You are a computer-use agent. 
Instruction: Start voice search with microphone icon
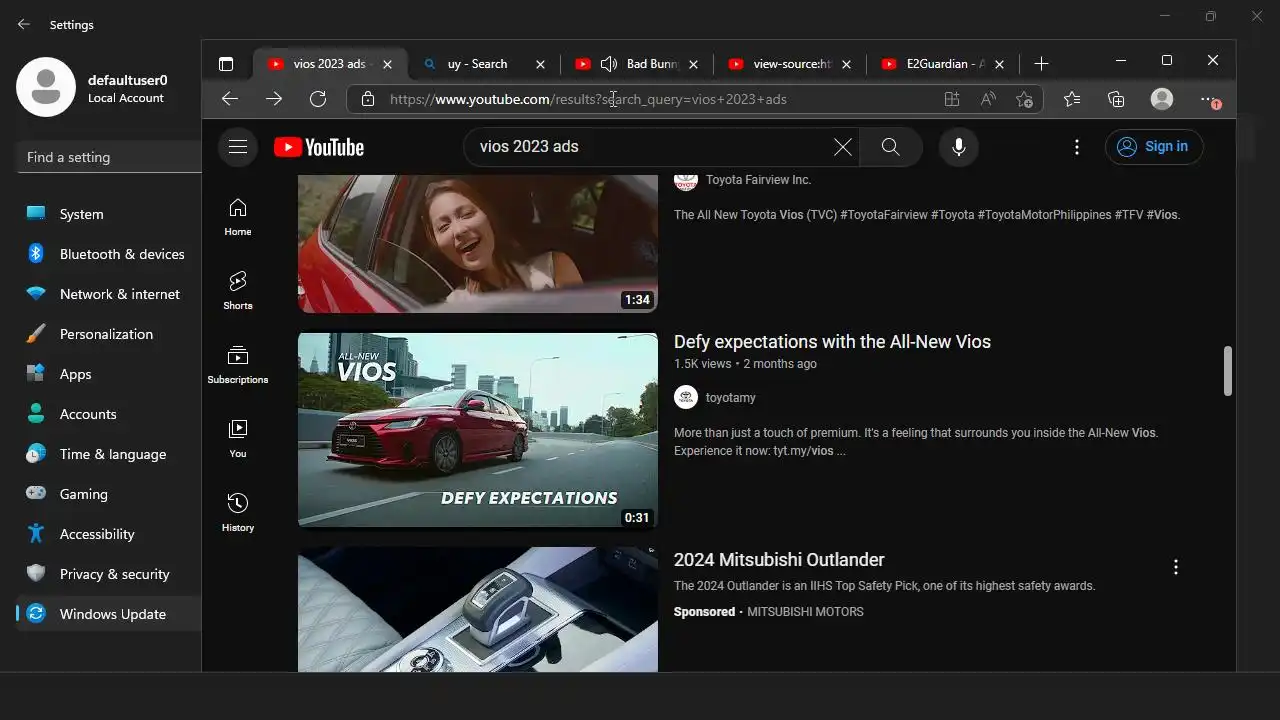tap(958, 147)
